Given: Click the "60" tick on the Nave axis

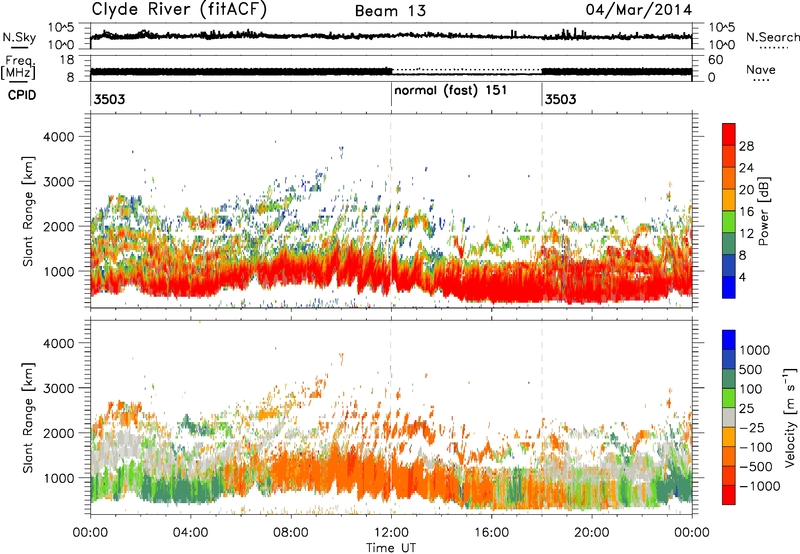Looking at the screenshot, I should click(x=716, y=60).
